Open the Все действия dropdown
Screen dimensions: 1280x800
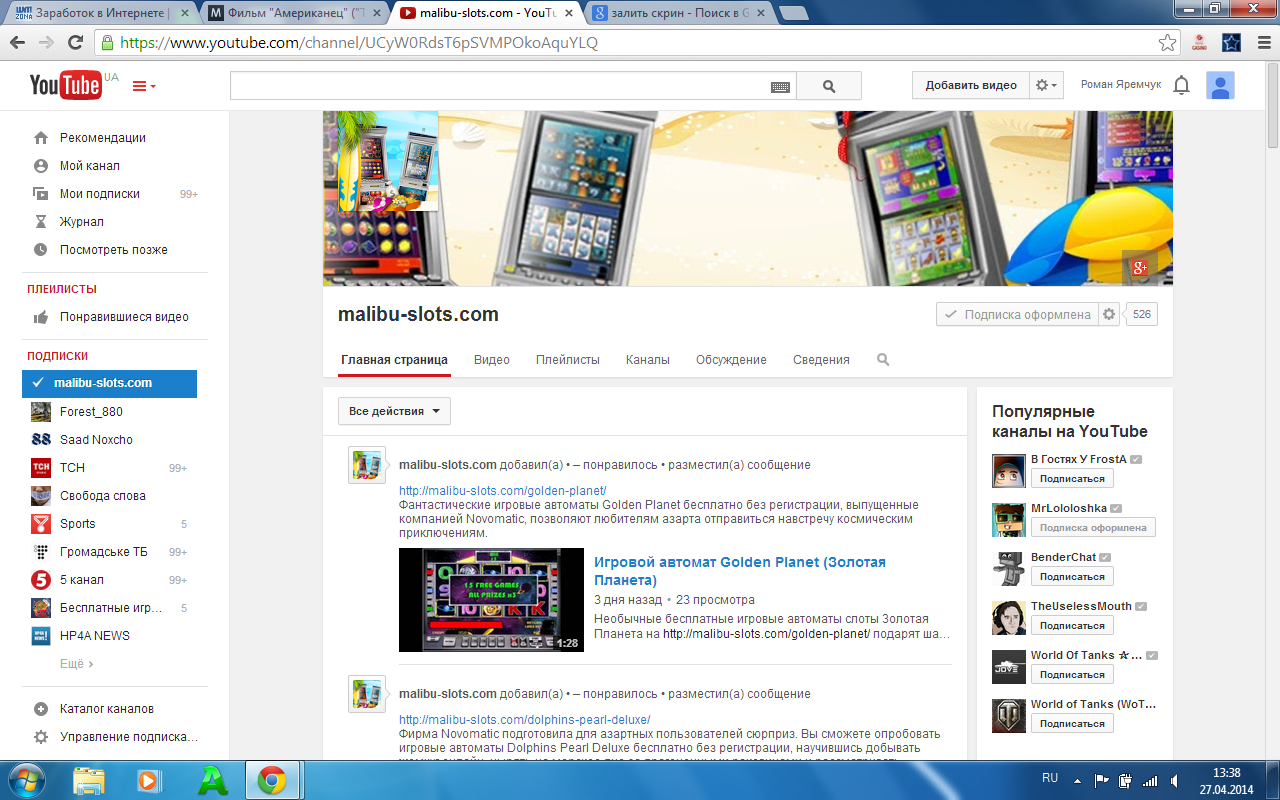394,411
